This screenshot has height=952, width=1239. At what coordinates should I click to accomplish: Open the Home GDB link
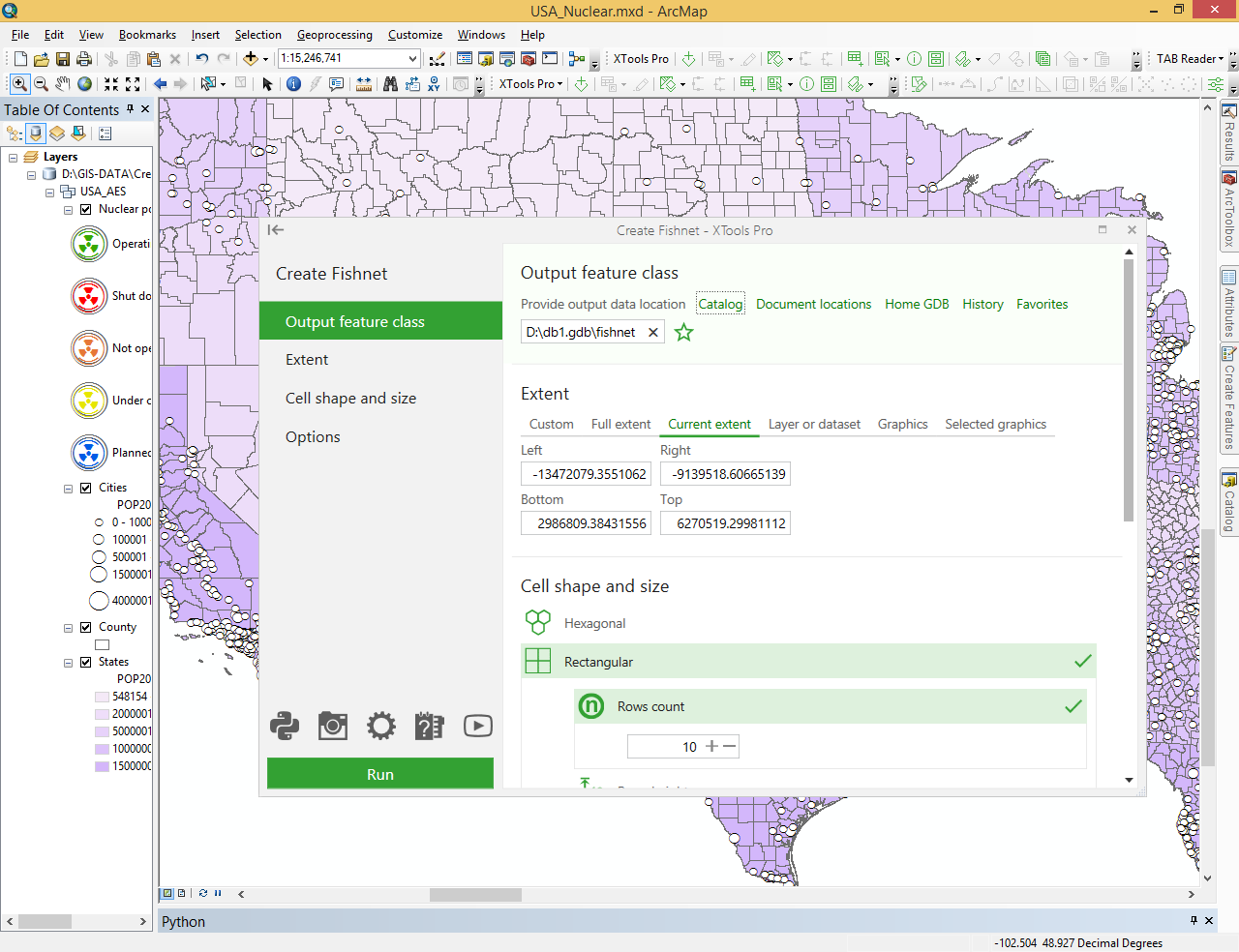(x=917, y=304)
